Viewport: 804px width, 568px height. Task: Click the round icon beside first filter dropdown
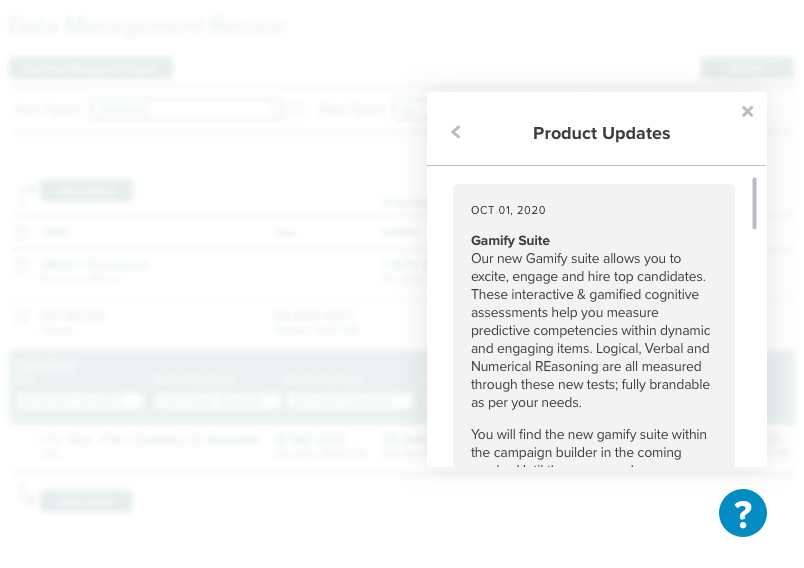[295, 110]
